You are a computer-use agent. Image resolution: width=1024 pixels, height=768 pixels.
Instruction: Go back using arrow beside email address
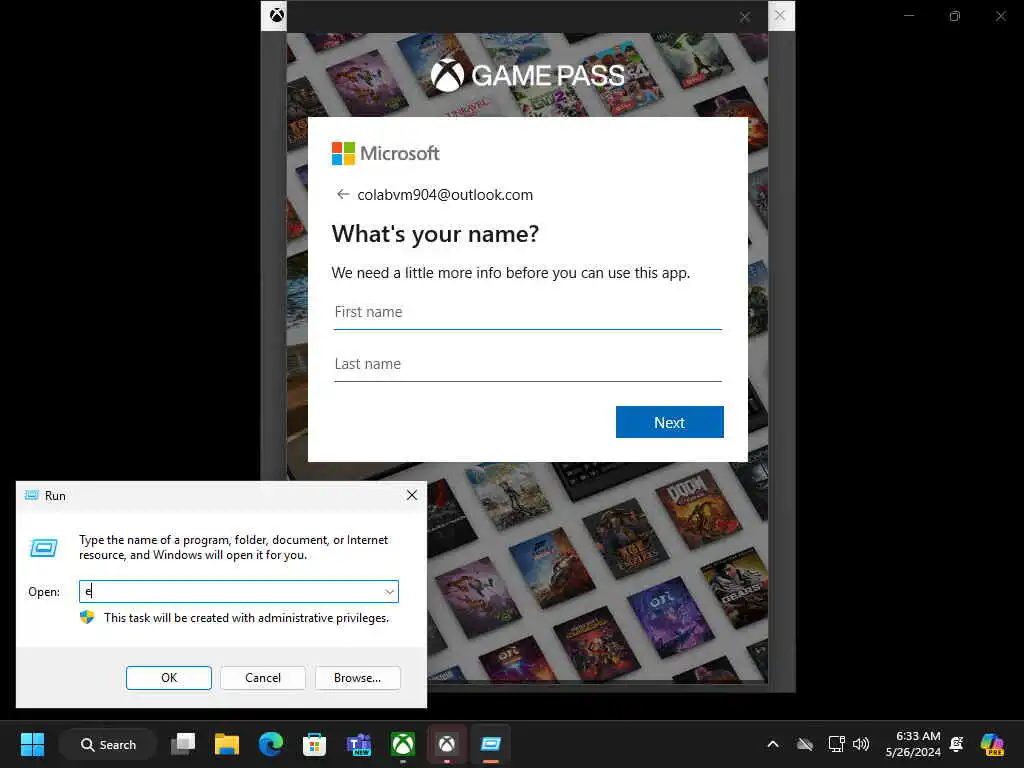tap(343, 195)
